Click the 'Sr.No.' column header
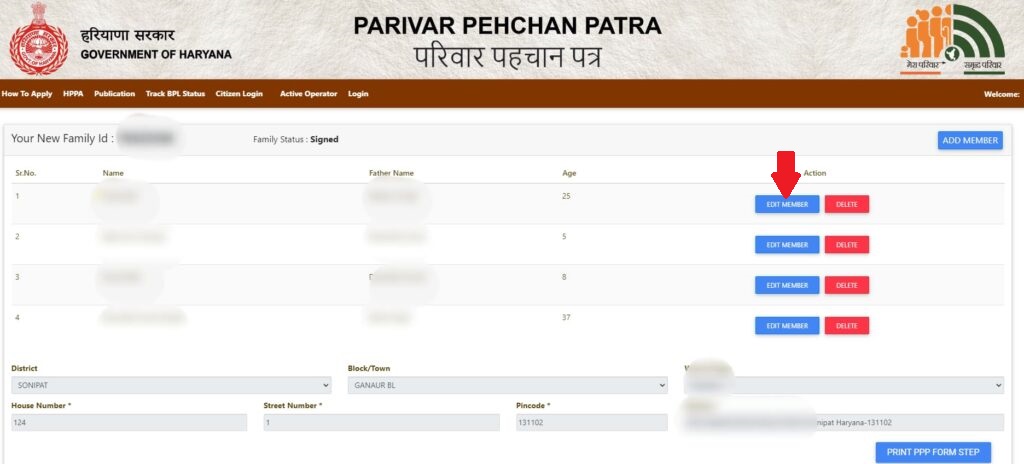Image resolution: width=1024 pixels, height=464 pixels. [24, 173]
